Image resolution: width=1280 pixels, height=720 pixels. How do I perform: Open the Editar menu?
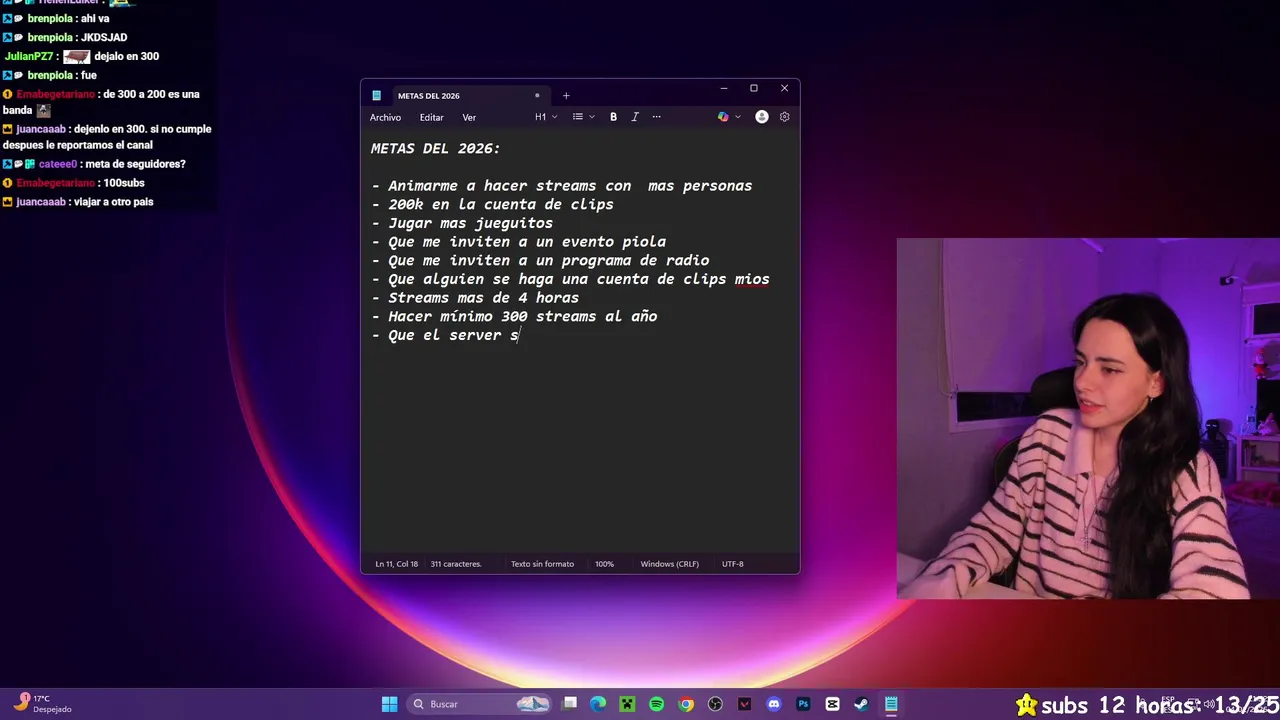(x=431, y=117)
